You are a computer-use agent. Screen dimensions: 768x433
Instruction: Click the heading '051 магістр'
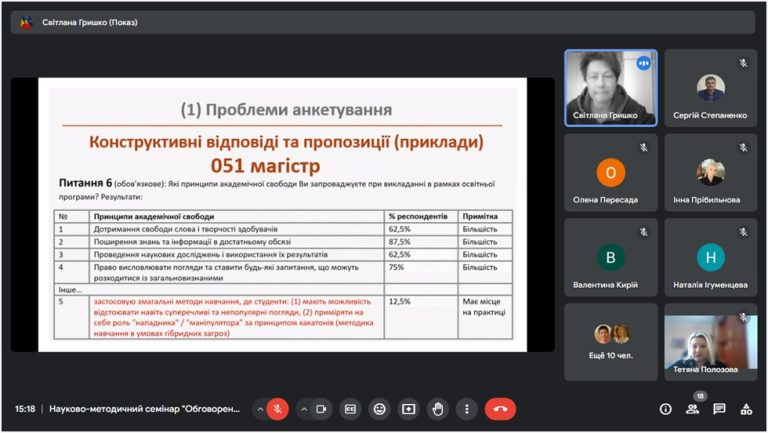pos(265,166)
